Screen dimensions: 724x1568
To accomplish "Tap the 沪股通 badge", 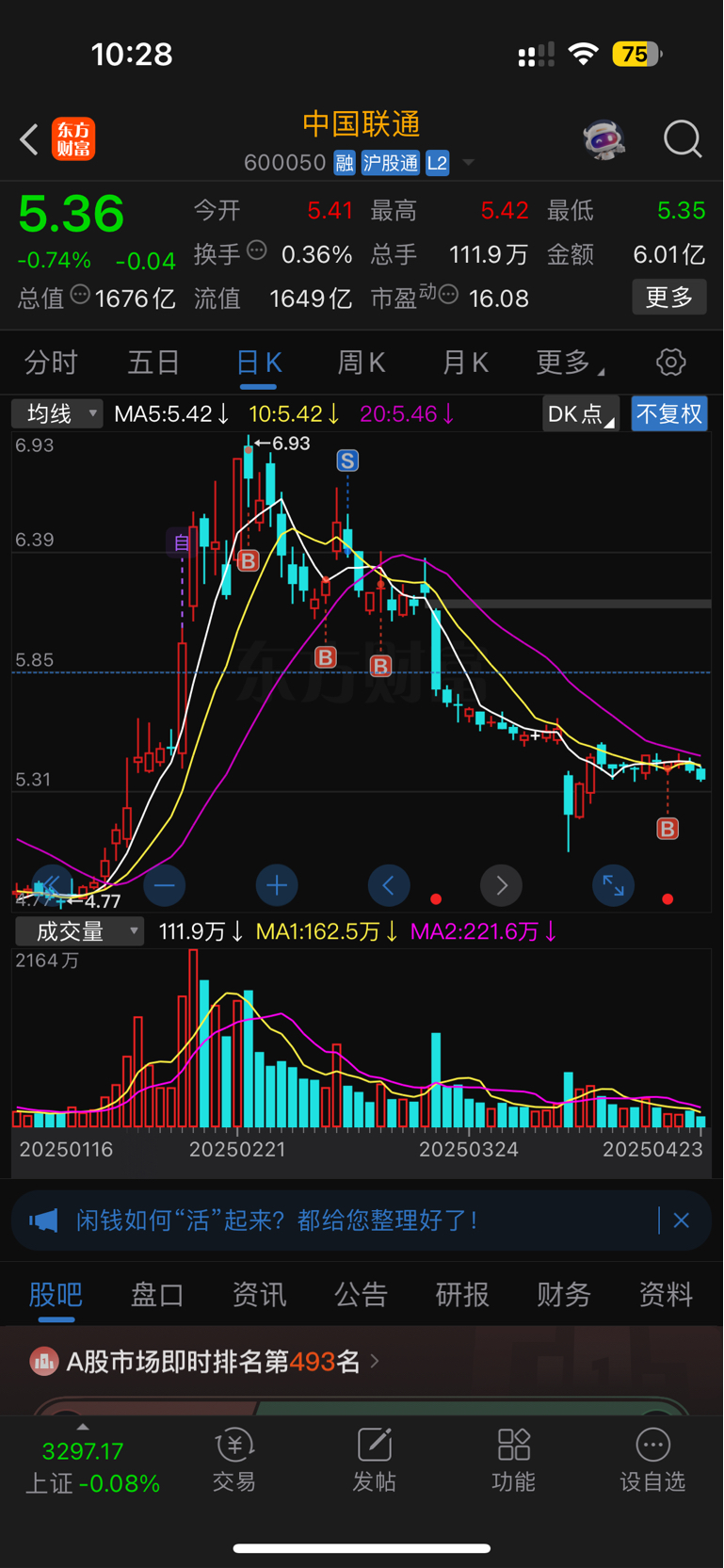I will (390, 163).
